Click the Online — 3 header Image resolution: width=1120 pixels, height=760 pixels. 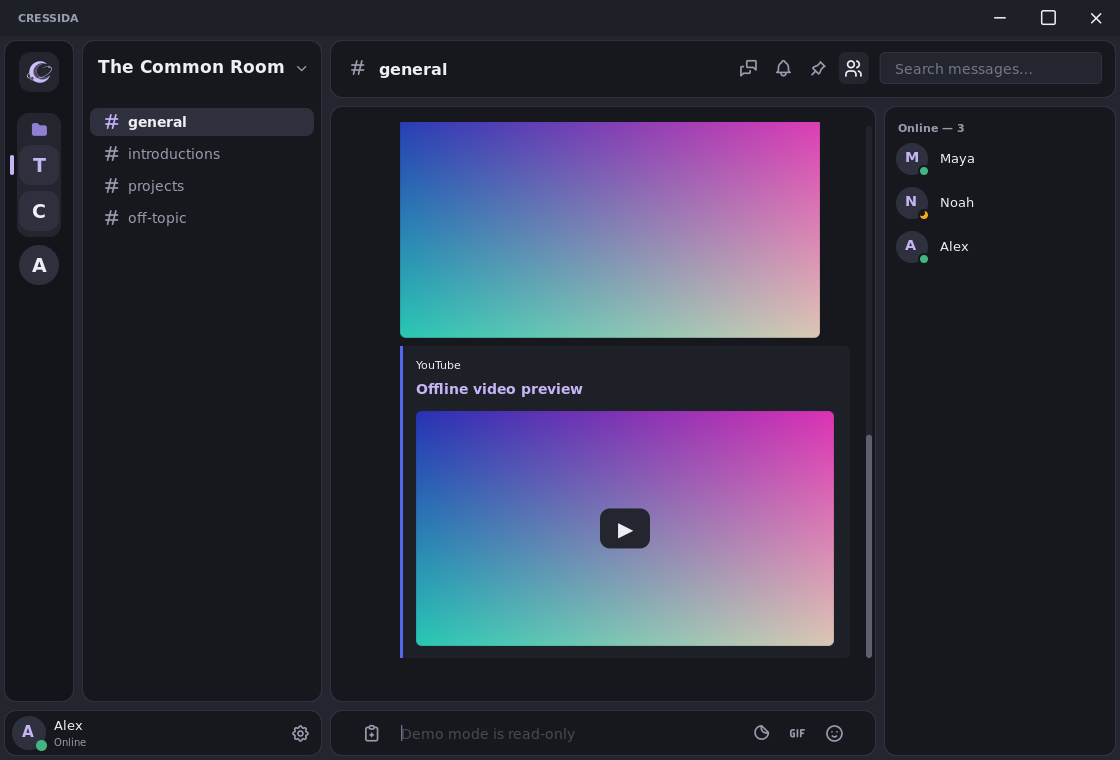point(931,128)
